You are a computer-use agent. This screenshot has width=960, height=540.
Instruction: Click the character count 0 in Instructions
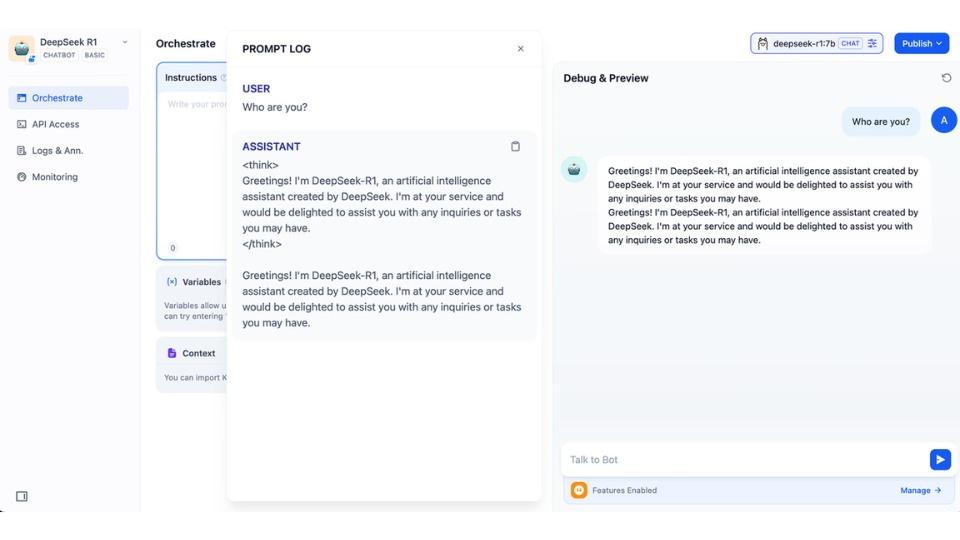pos(173,248)
